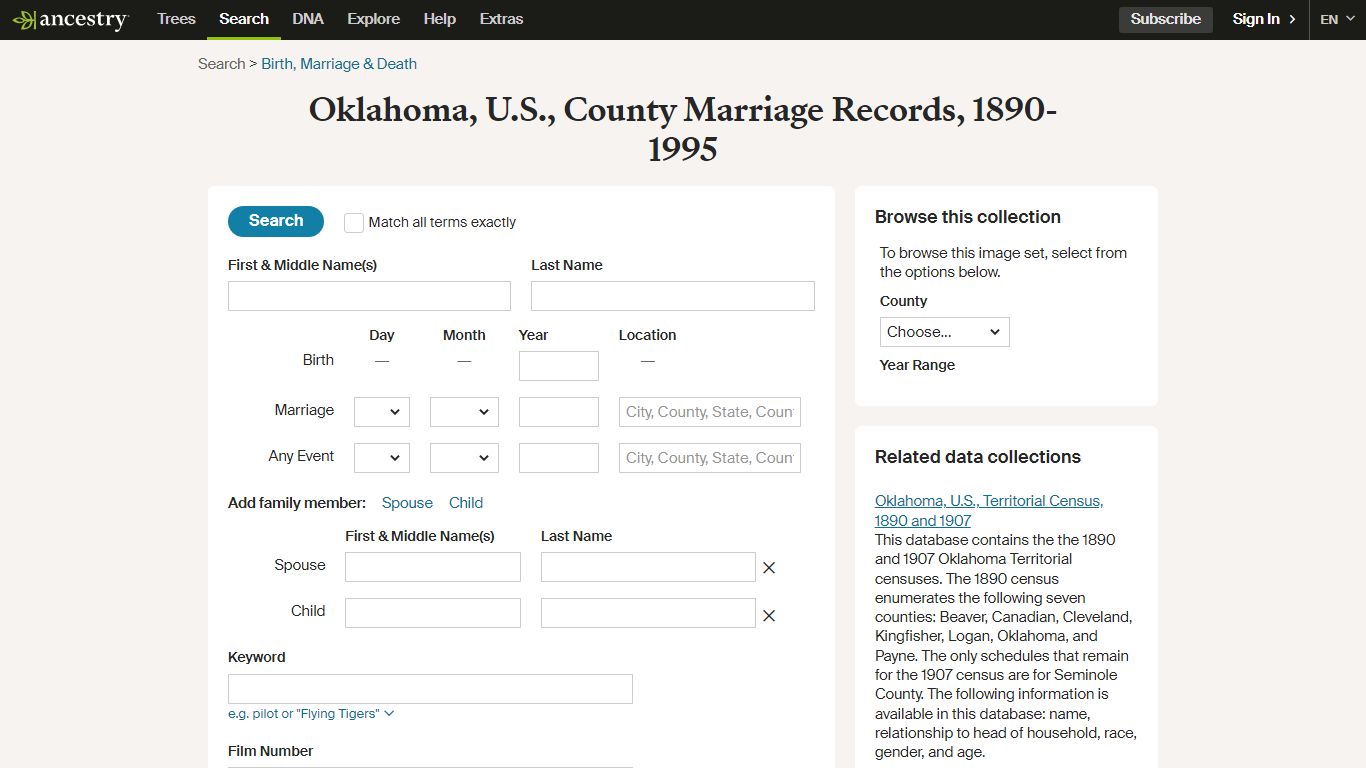The image size is (1366, 768).
Task: Focus the Birth Year field
Action: (559, 366)
